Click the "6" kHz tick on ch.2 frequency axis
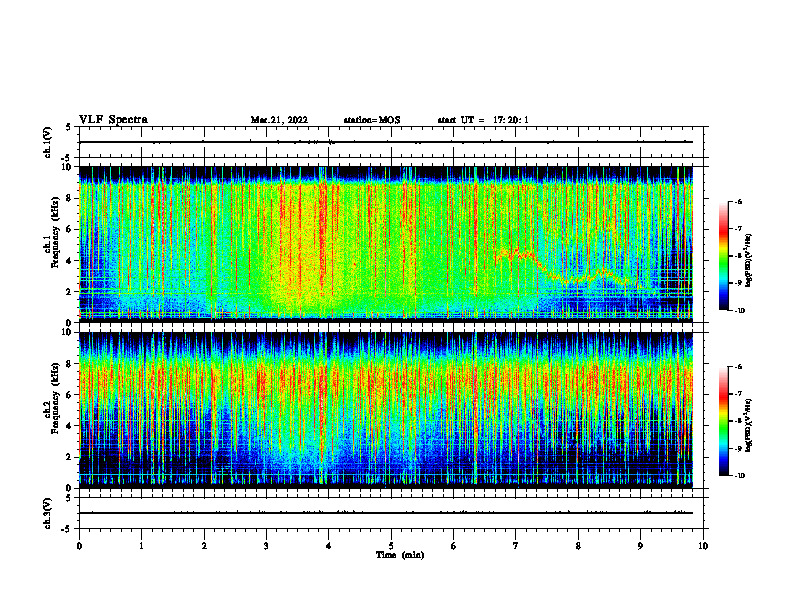This screenshot has width=792, height=612. (x=69, y=395)
